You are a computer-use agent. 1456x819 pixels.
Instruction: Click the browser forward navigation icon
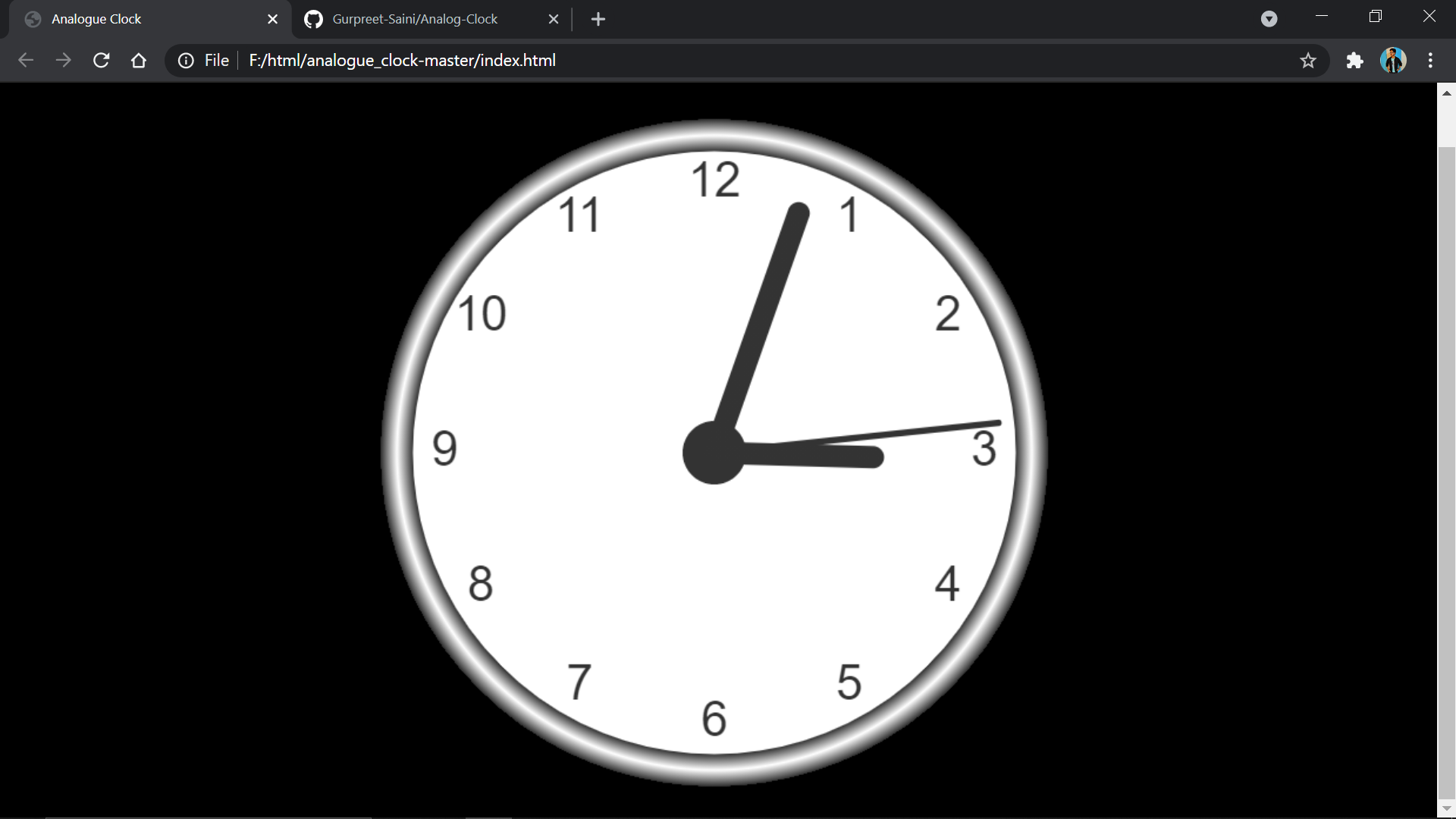pyautogui.click(x=62, y=60)
